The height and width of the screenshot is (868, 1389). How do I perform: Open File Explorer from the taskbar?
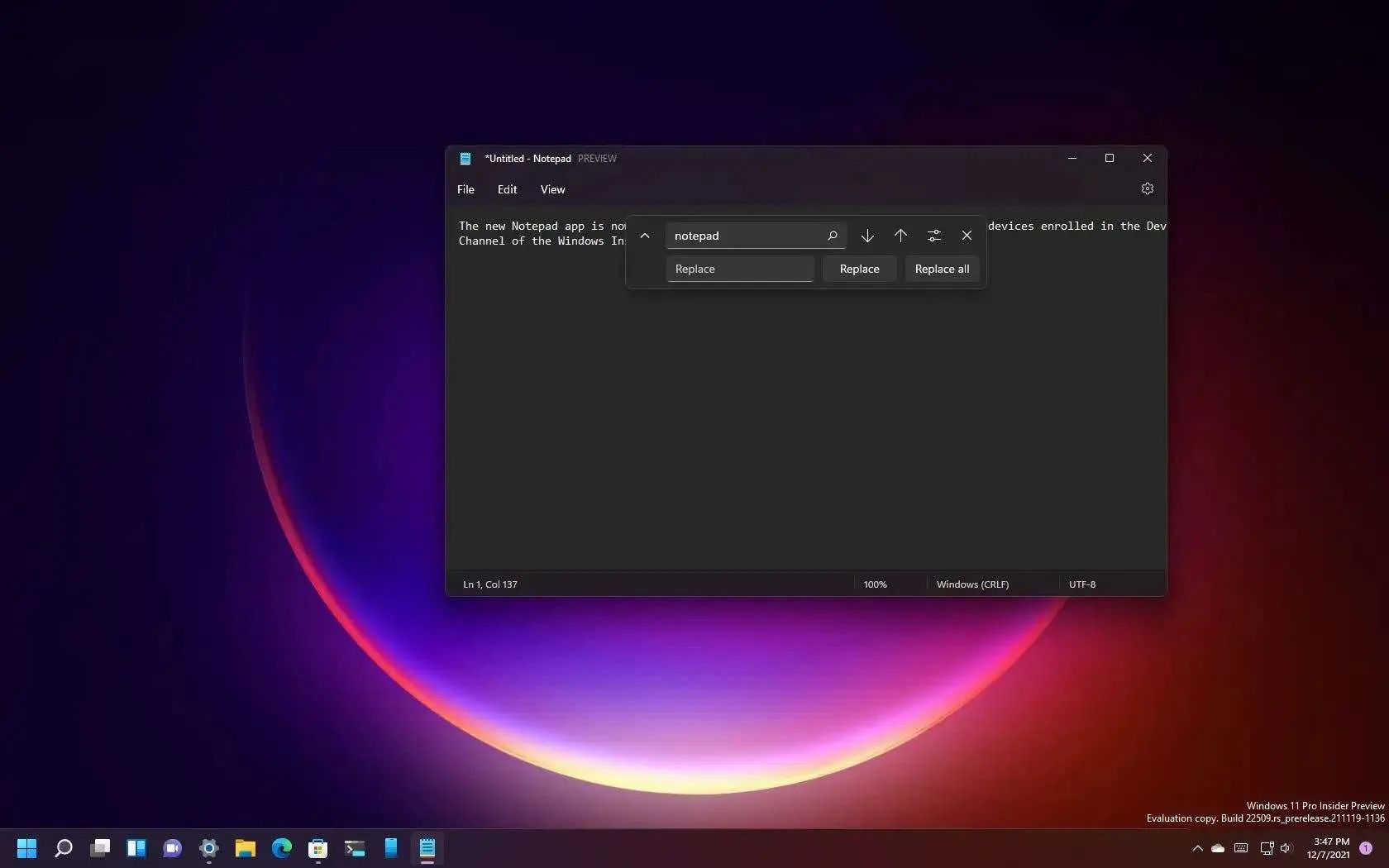245,848
